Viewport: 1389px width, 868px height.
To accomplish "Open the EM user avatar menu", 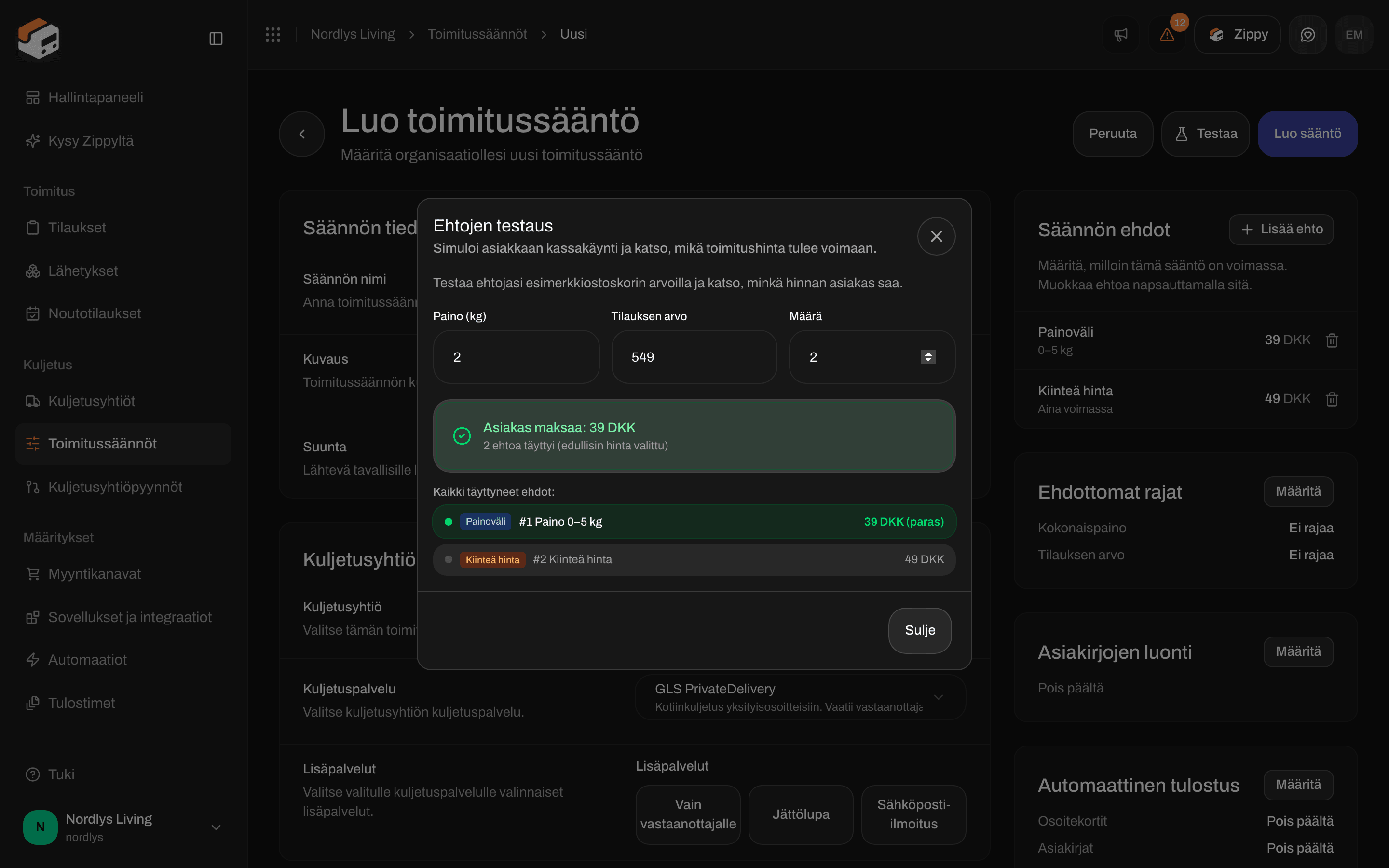I will coord(1354,34).
